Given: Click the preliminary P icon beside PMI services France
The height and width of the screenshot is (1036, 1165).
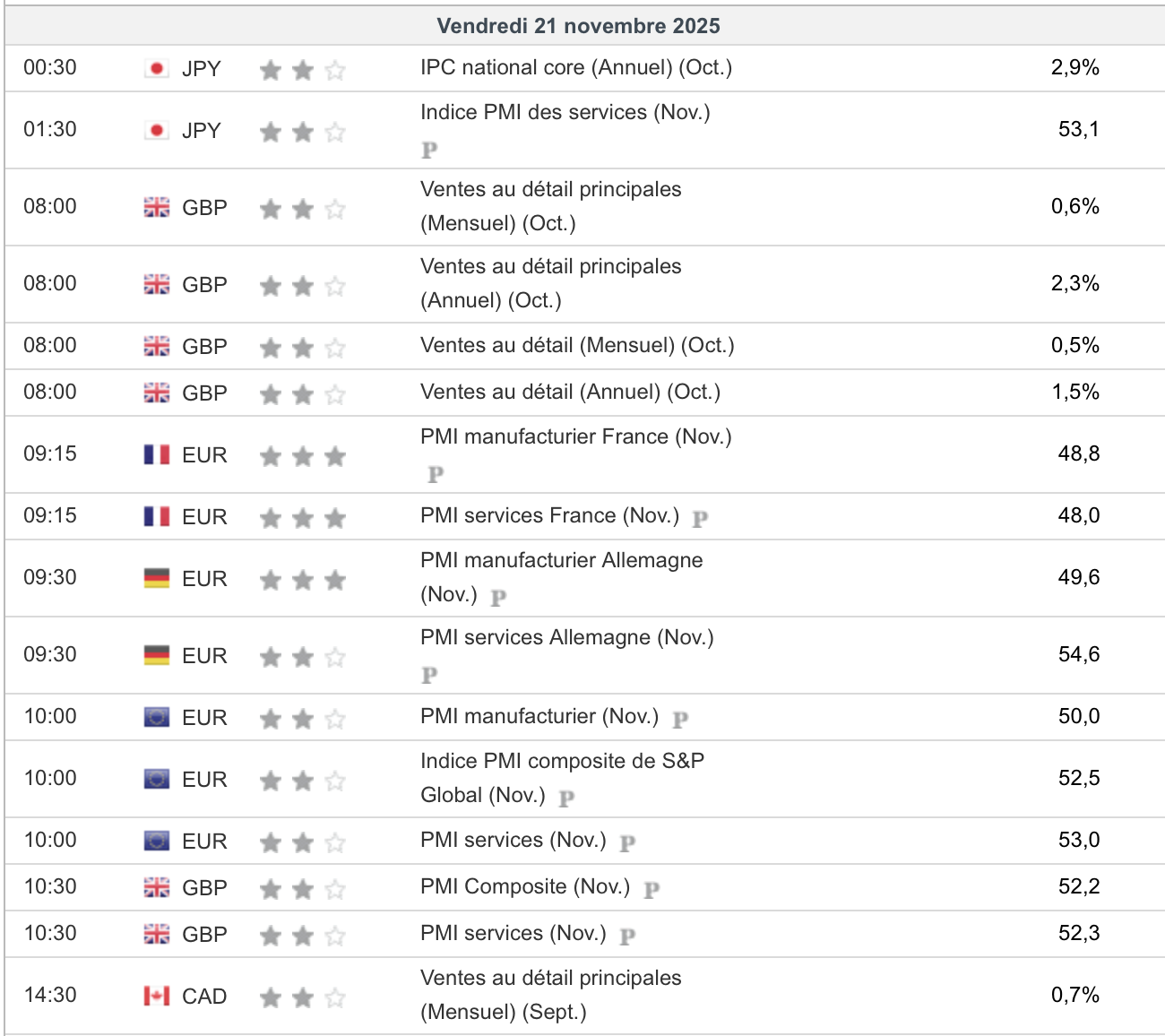Looking at the screenshot, I should click(701, 518).
